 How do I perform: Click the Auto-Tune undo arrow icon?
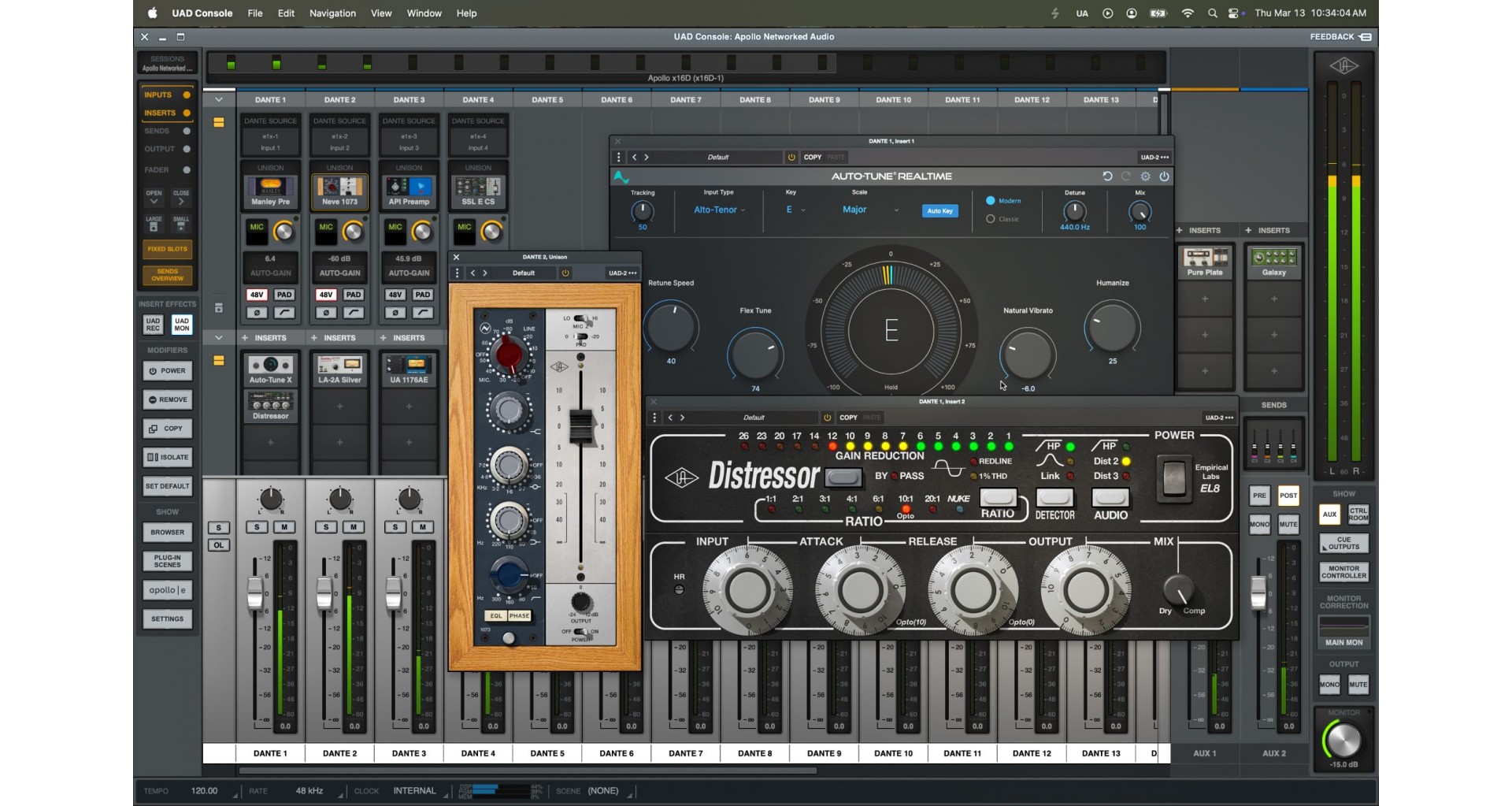point(1107,176)
